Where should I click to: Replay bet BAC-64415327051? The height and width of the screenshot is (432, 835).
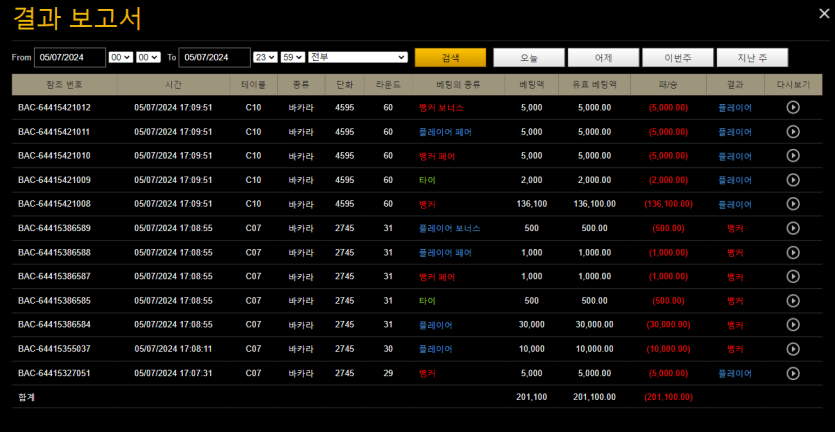(793, 373)
